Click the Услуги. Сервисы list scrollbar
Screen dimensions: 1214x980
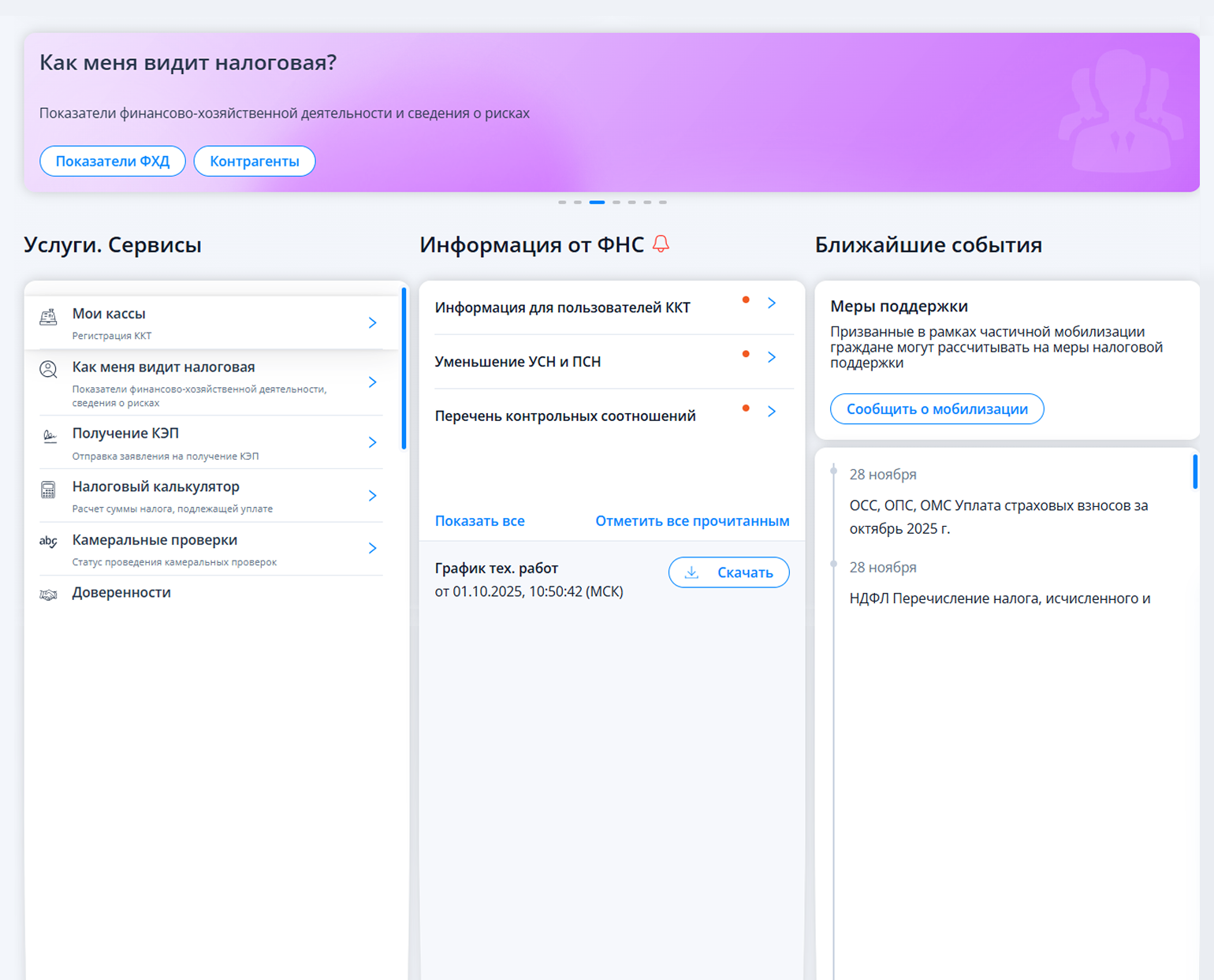(x=404, y=368)
